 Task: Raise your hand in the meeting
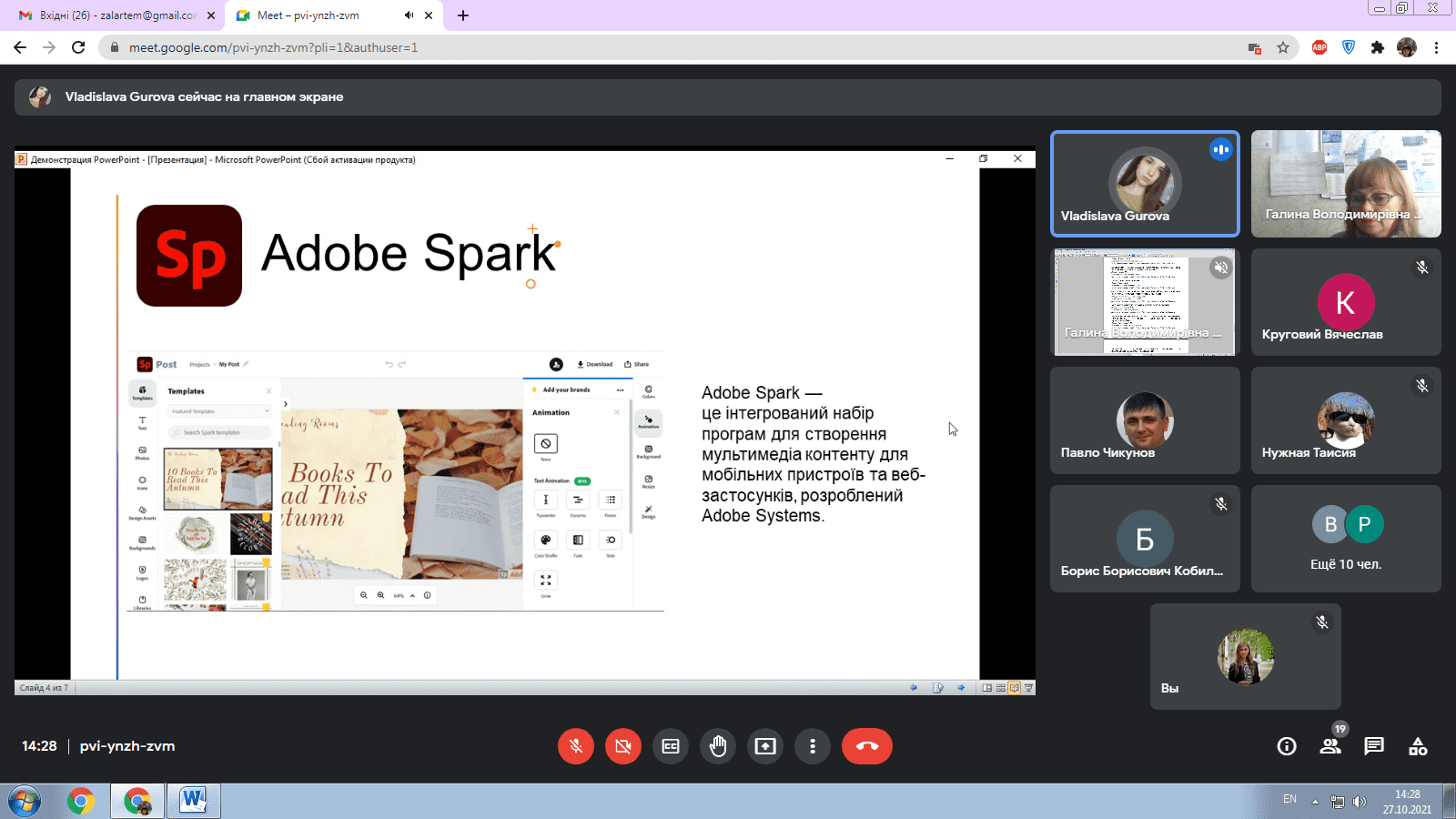click(x=718, y=746)
